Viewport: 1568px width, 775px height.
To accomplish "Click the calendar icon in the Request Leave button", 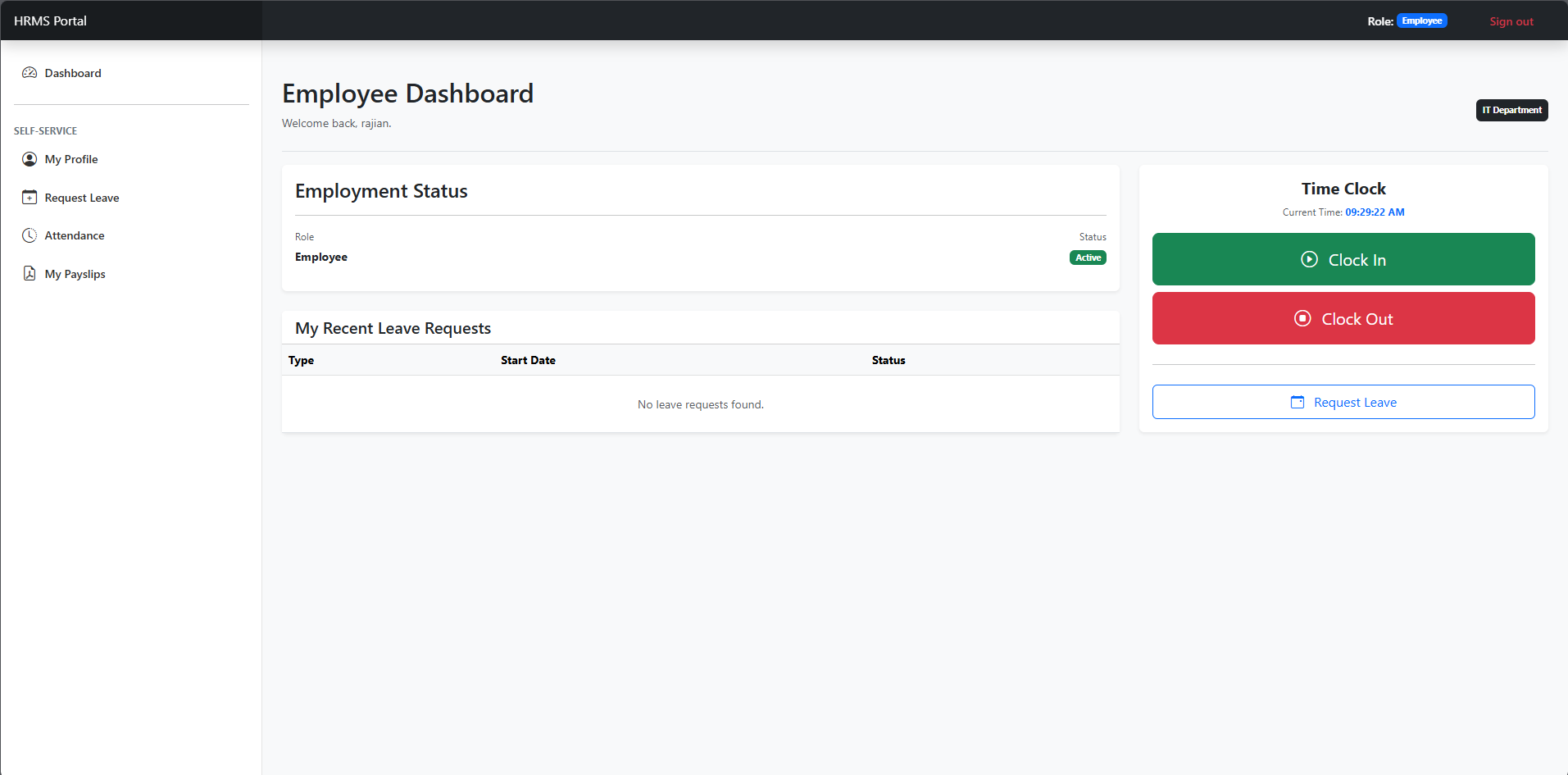I will (x=1297, y=402).
